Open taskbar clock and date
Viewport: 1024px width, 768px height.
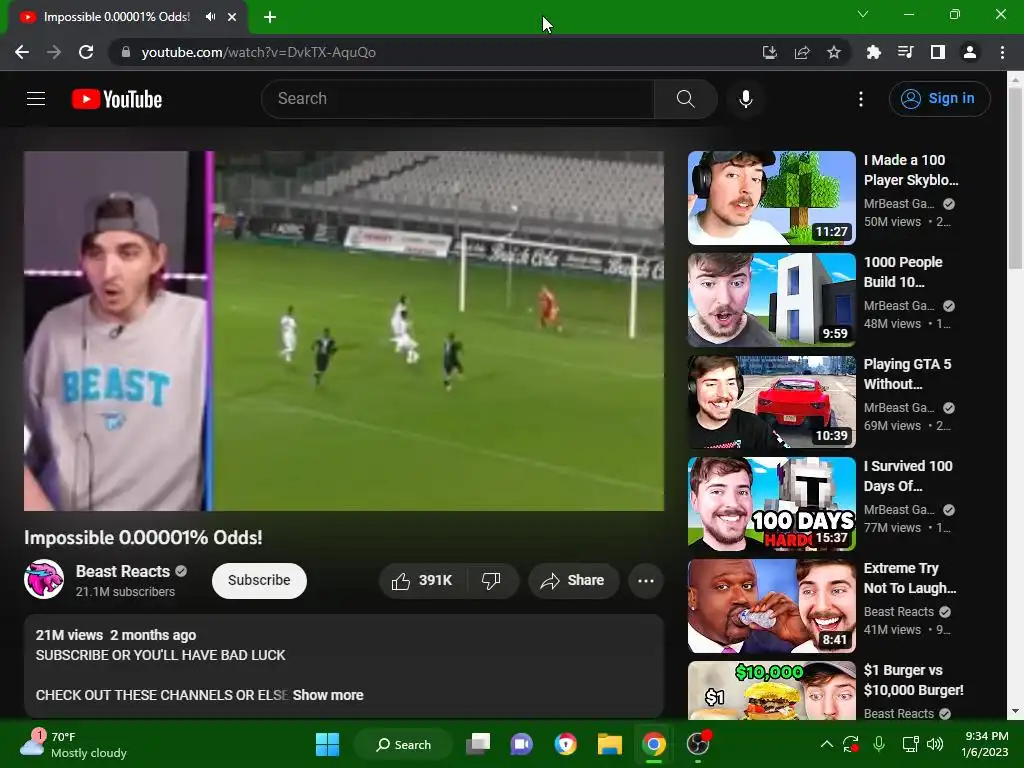986,744
